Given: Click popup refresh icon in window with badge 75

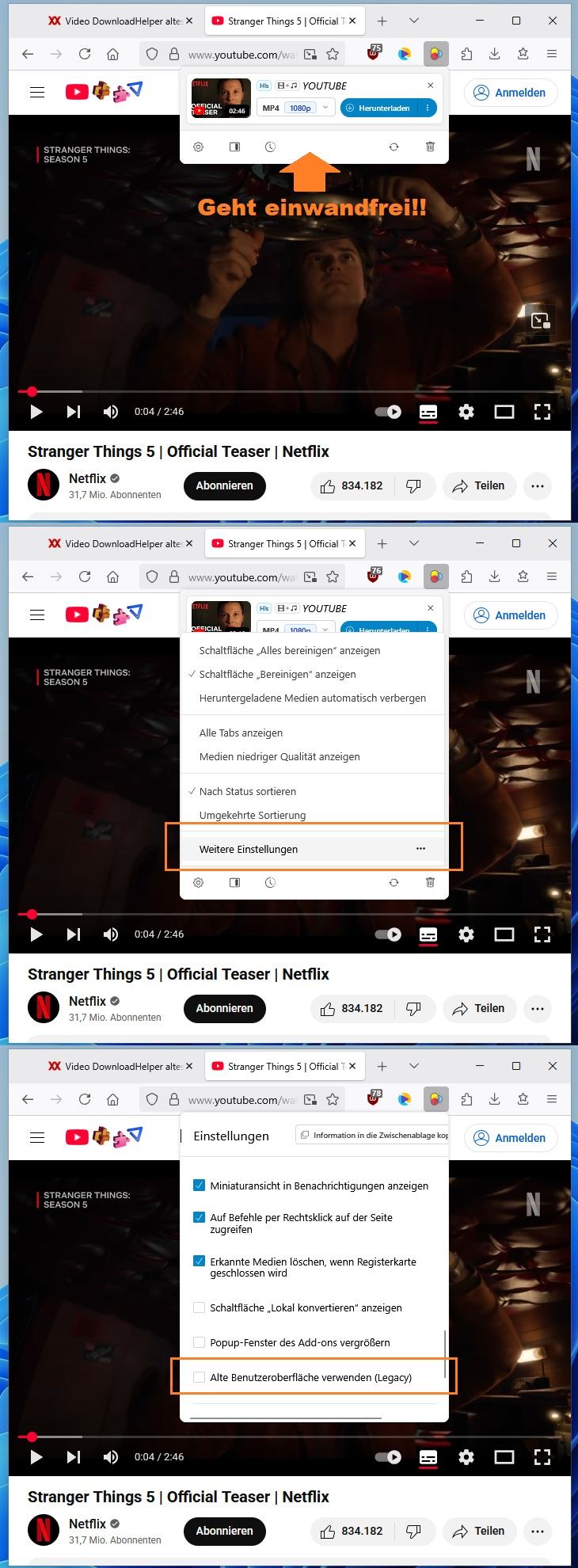Looking at the screenshot, I should (x=394, y=147).
